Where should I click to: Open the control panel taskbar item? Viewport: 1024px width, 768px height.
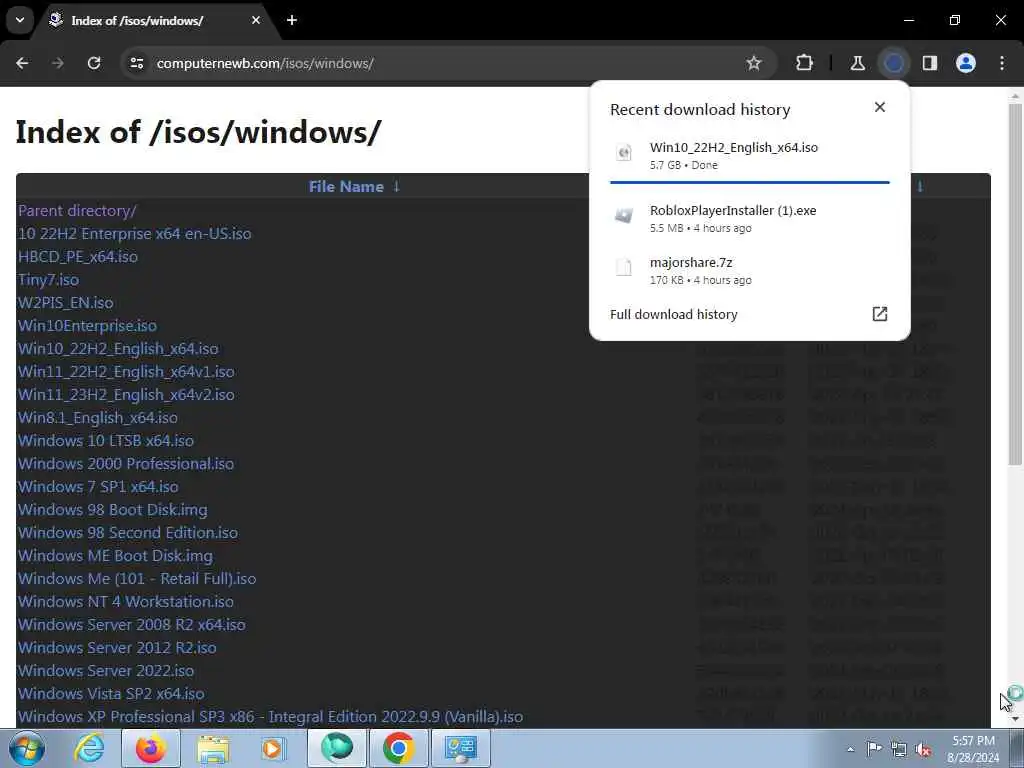pos(461,748)
